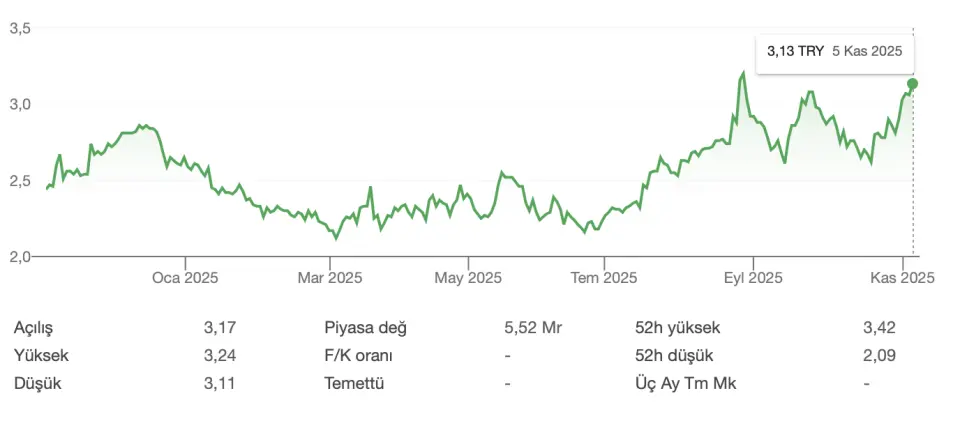This screenshot has height=421, width=960.
Task: Click the 3,13 TRY price tooltip
Action: (795, 50)
